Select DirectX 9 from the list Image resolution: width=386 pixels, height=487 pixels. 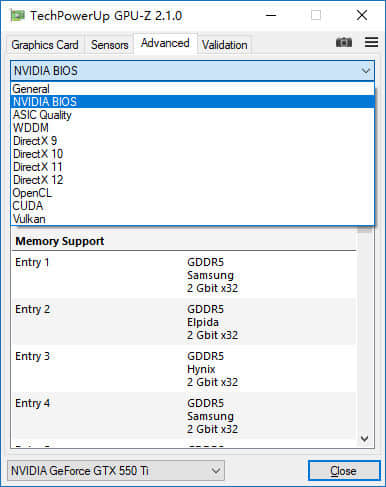[193, 141]
